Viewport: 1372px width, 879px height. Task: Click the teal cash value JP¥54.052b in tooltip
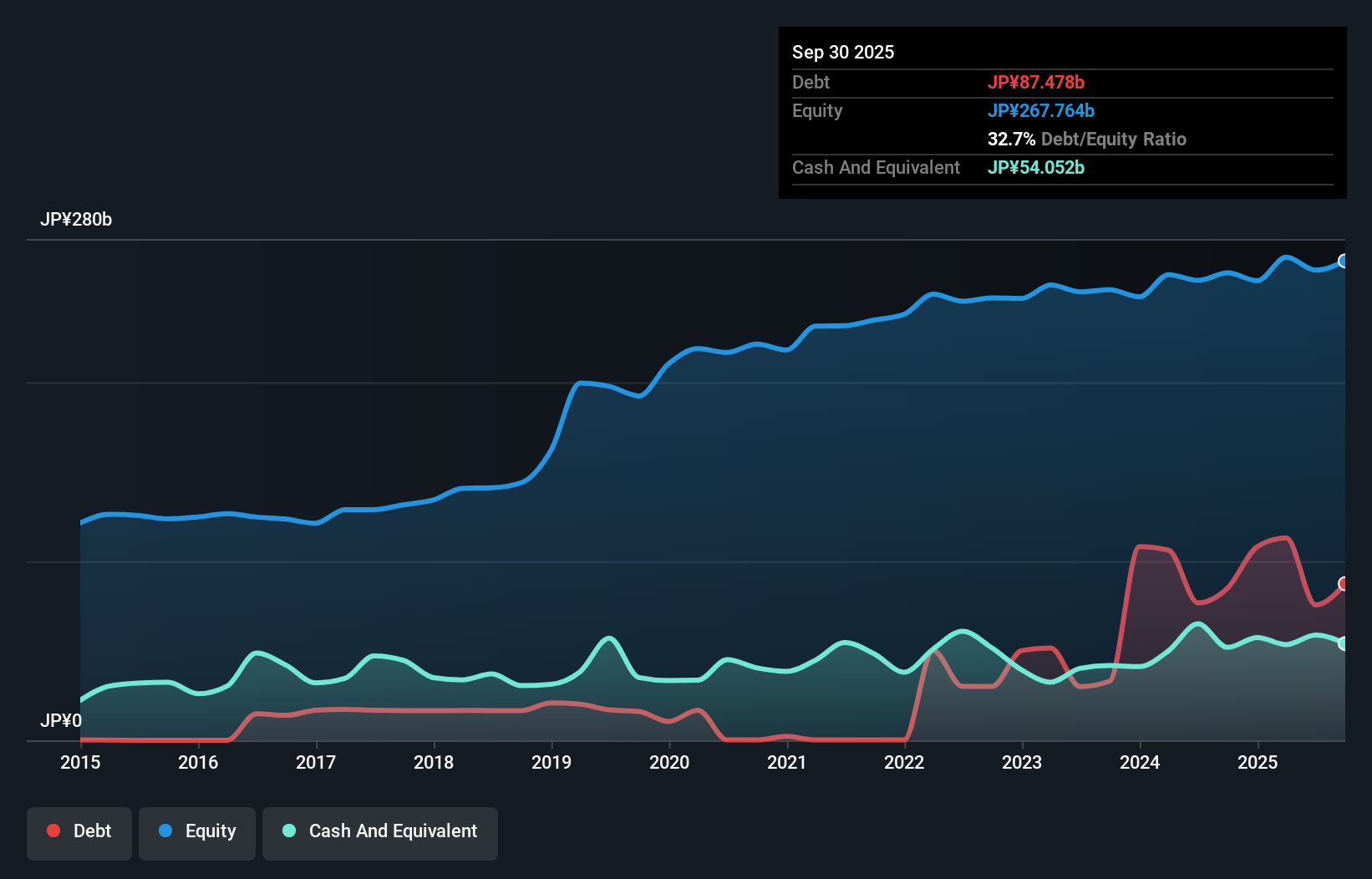1036,167
